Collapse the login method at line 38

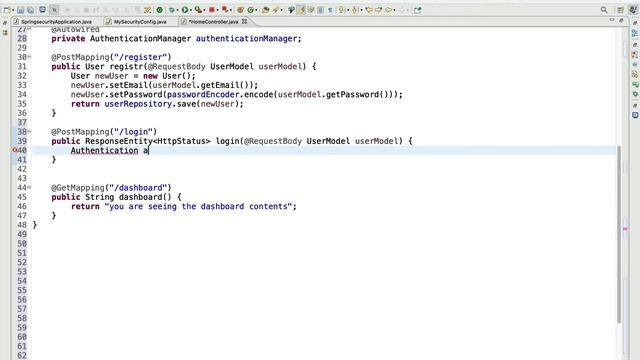(29, 131)
